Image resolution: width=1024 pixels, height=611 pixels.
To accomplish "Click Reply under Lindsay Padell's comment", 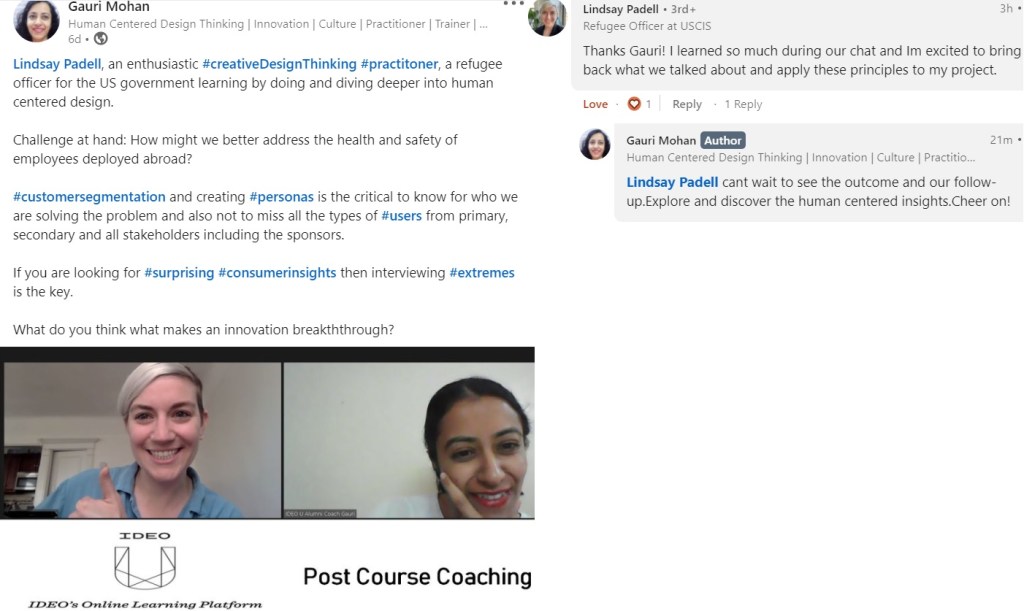I will [x=687, y=104].
